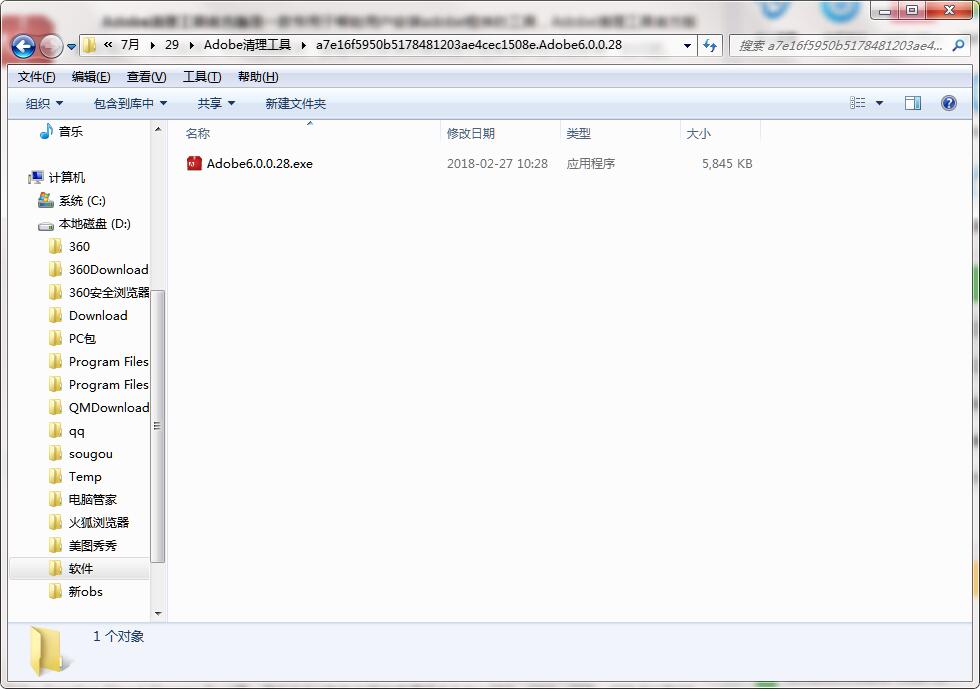Click the search box field
980x689 pixels.
(850, 45)
